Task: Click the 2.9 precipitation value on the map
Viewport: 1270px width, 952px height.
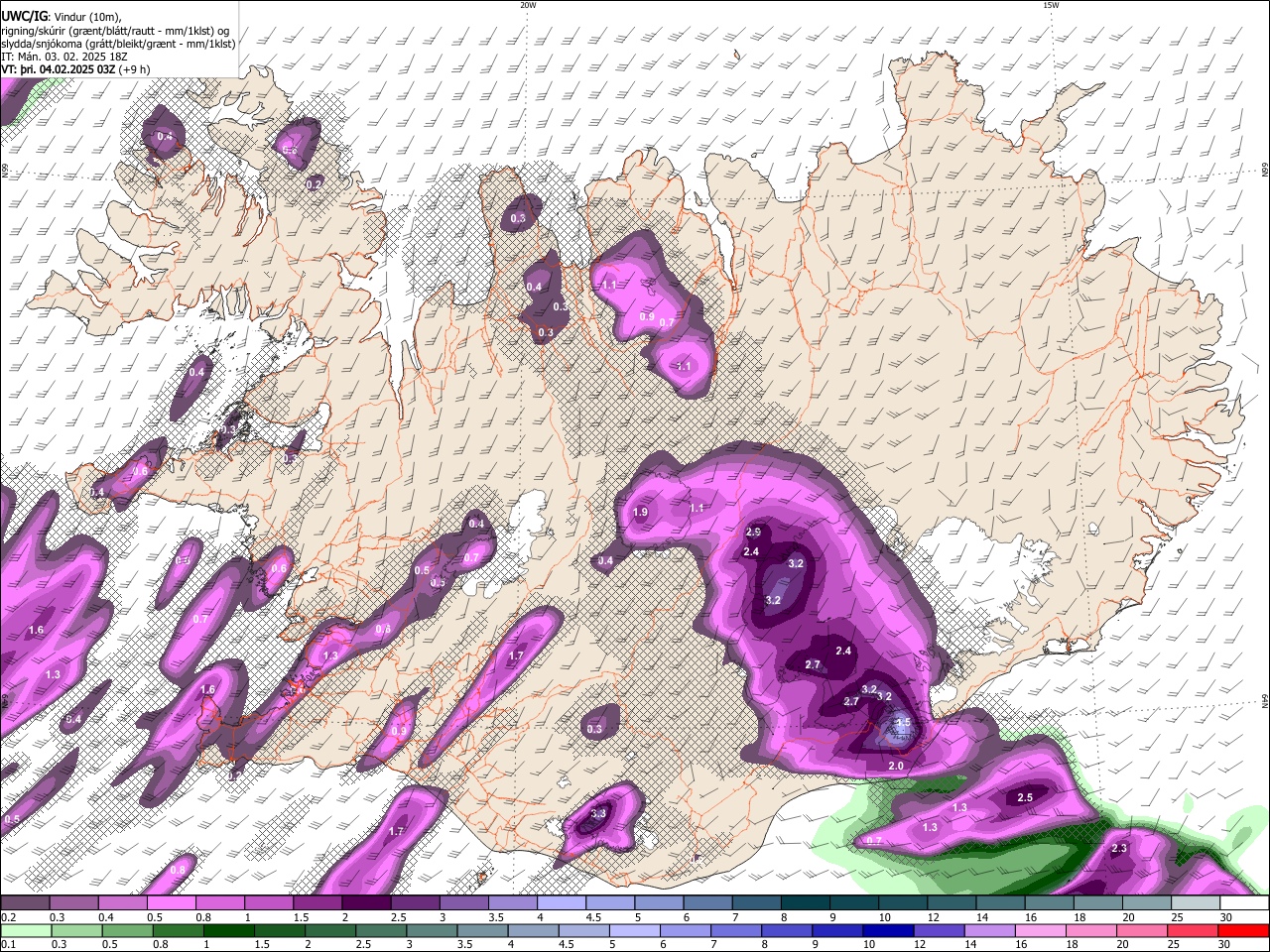Action: click(753, 533)
